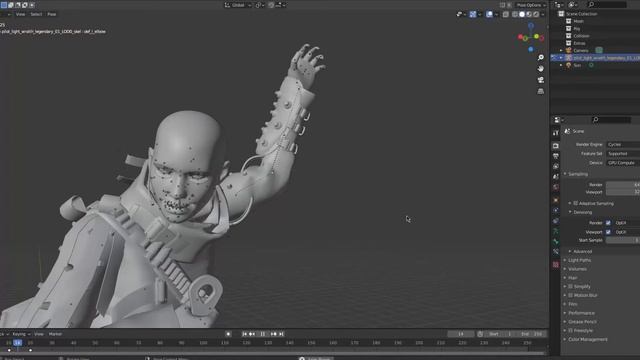Click the zoom magnifier viewport gizmo
Screen dimensions: 640x360
point(540,58)
